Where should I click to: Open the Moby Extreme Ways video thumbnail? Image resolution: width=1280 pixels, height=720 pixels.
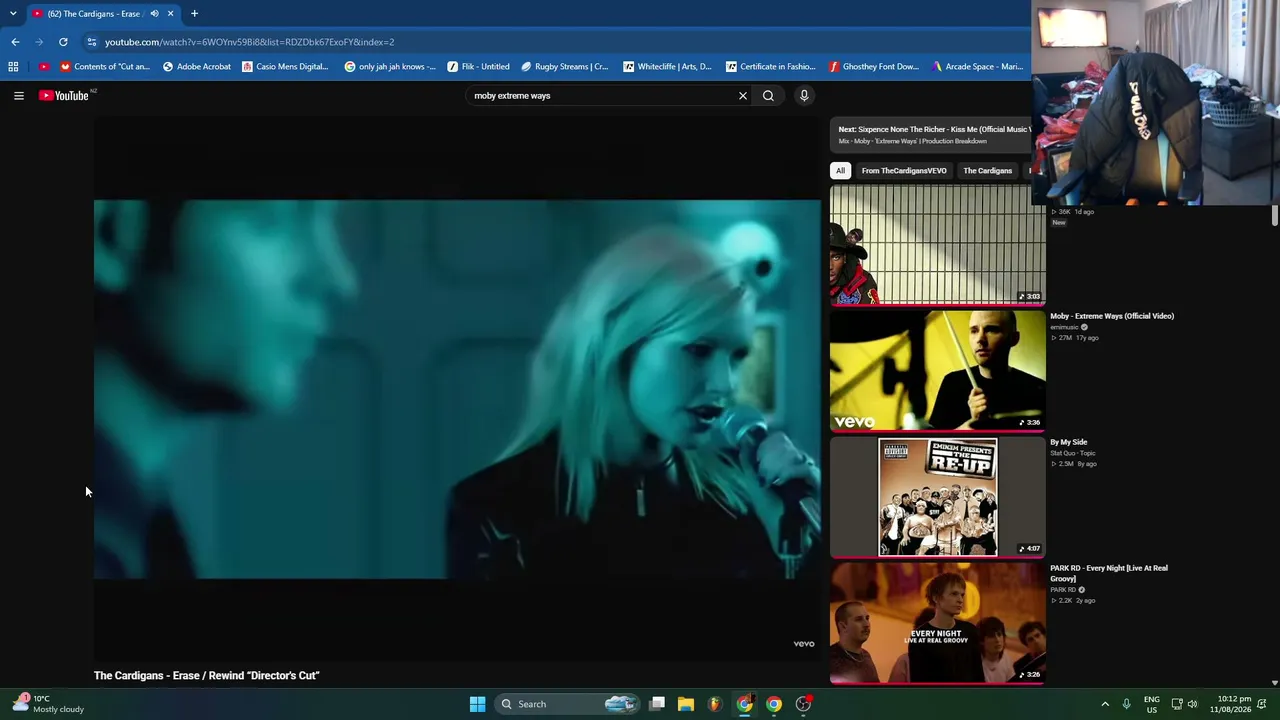[938, 371]
